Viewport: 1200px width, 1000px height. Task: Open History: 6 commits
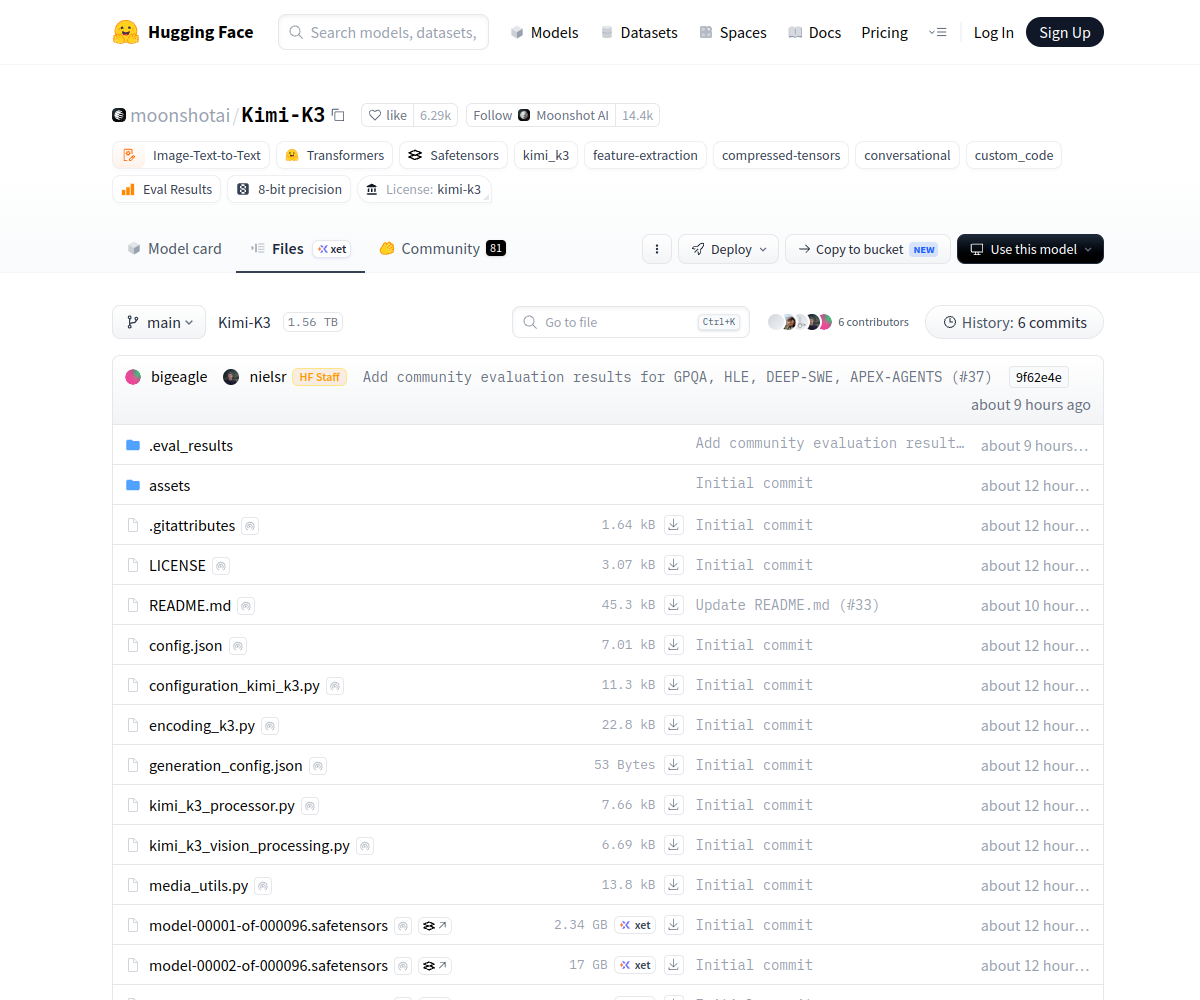pos(1014,322)
